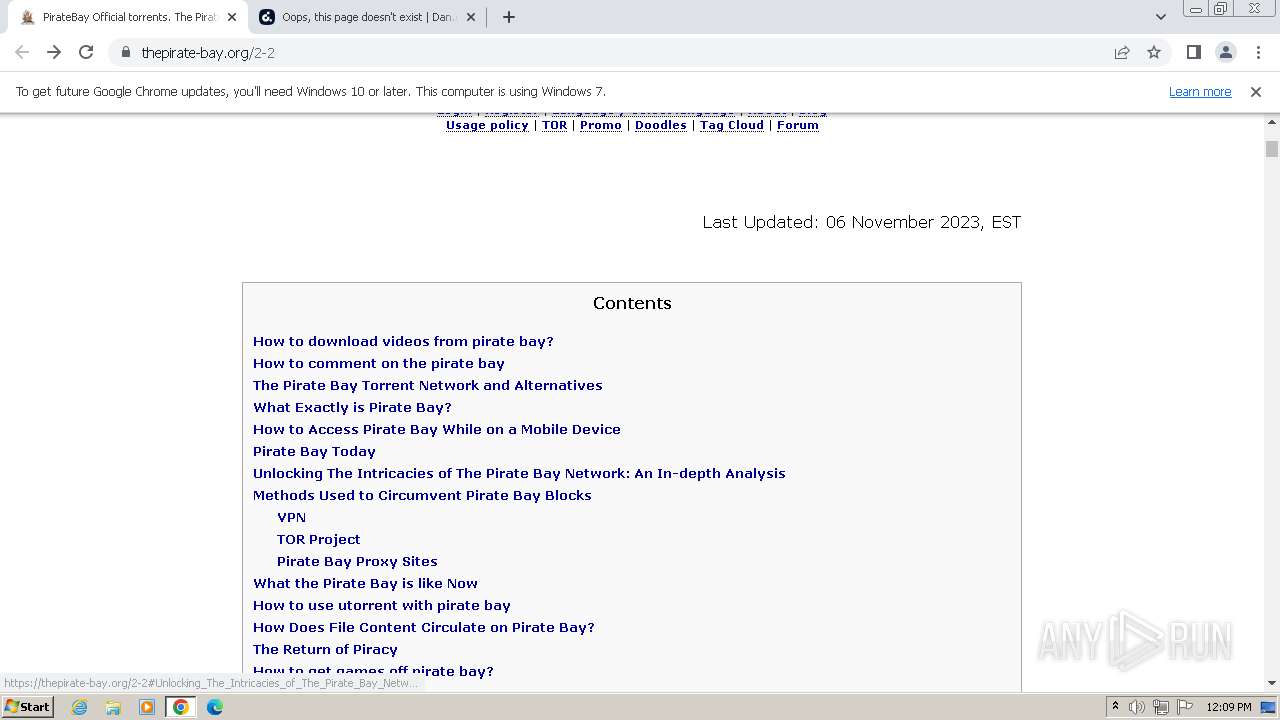
Task: Jump to 'The Return of Piracy'
Action: [325, 649]
